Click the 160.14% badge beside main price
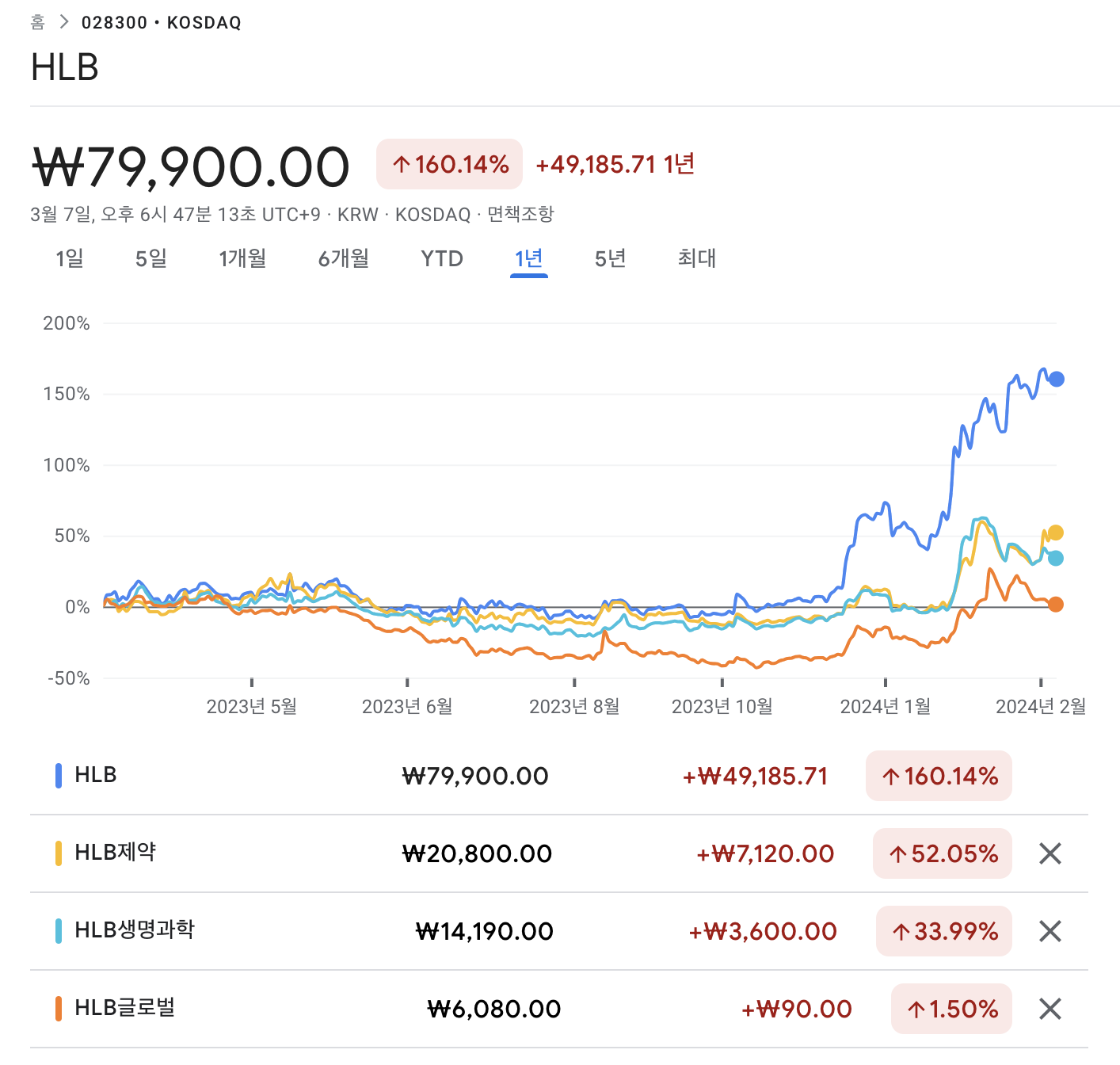This screenshot has width=1120, height=1065. point(449,164)
